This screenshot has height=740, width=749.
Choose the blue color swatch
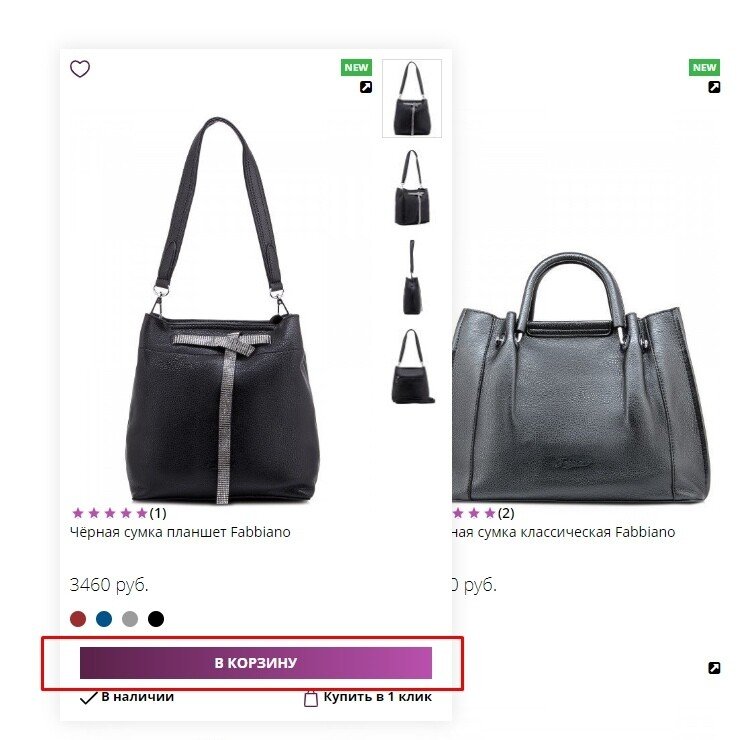[x=104, y=619]
